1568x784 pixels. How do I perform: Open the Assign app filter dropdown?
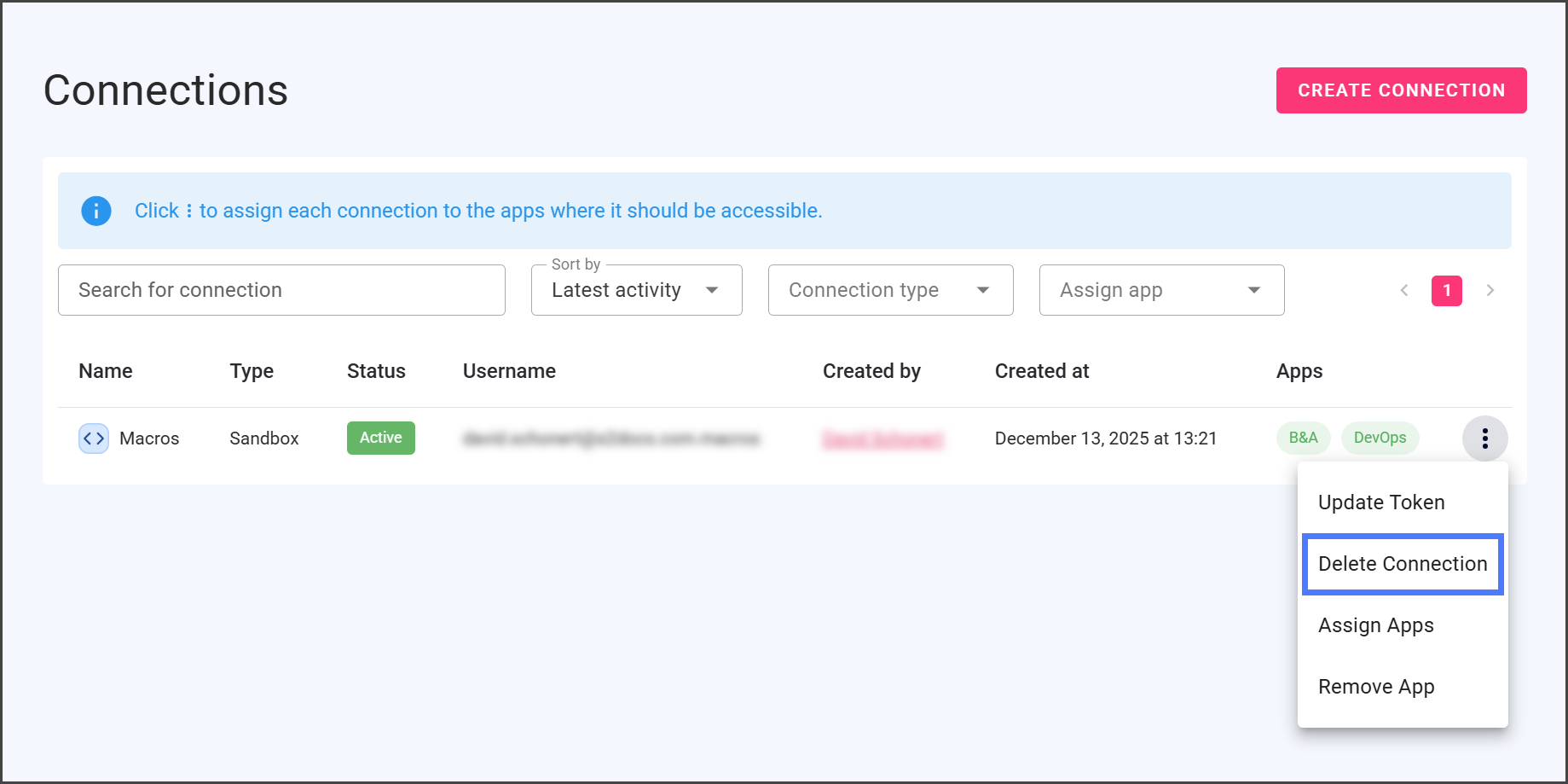coord(1161,291)
